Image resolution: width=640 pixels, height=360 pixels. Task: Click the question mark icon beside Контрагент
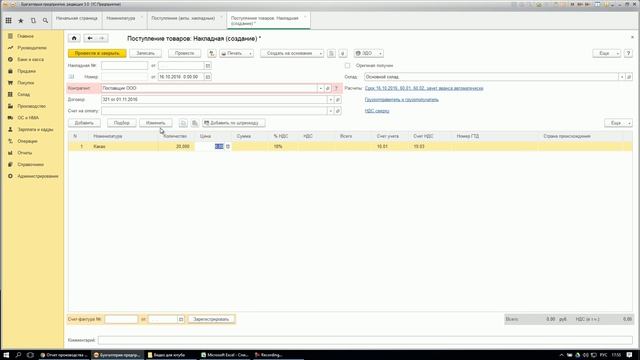pos(336,88)
